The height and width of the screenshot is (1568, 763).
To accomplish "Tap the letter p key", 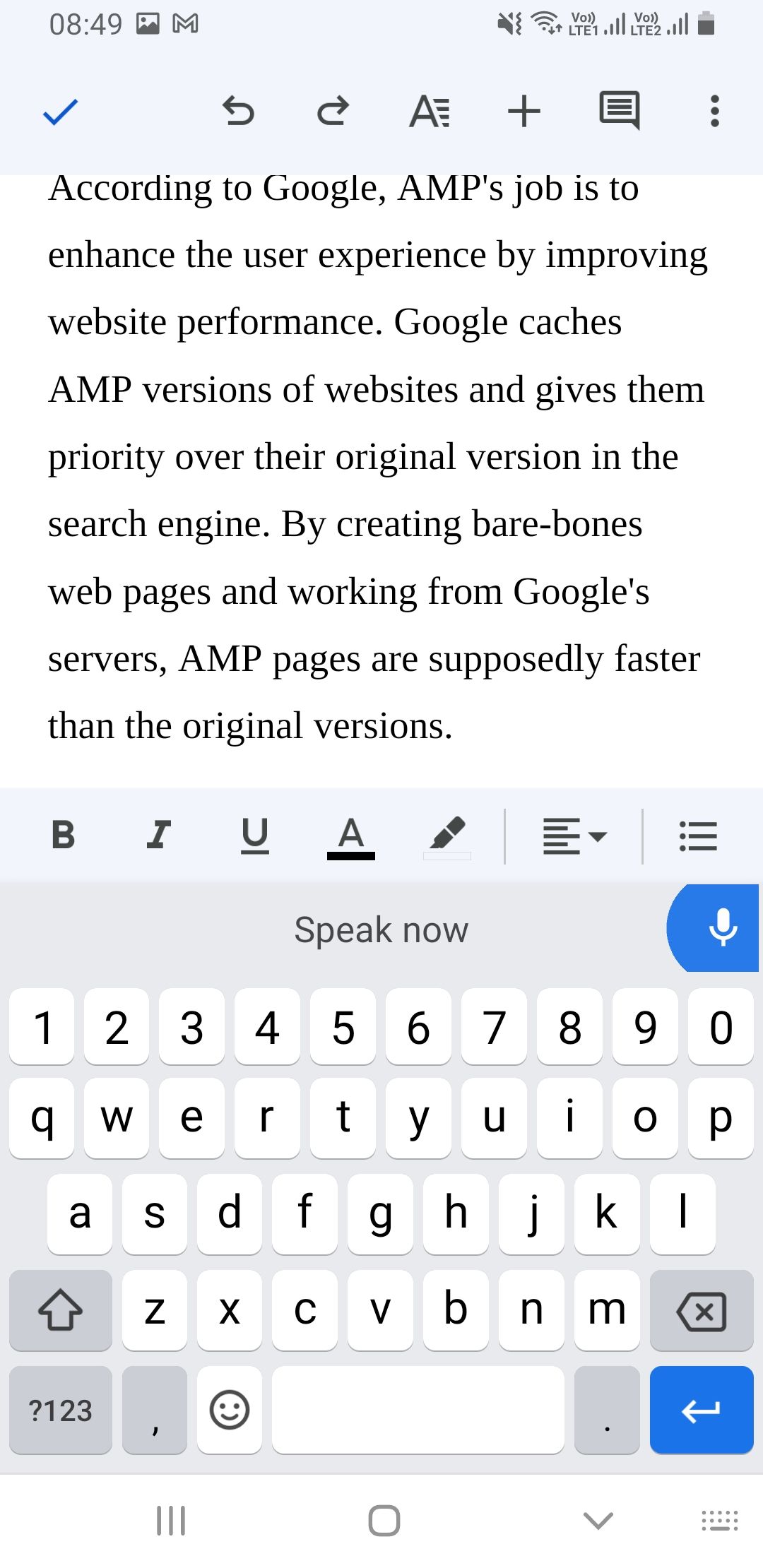I will 721,1118.
